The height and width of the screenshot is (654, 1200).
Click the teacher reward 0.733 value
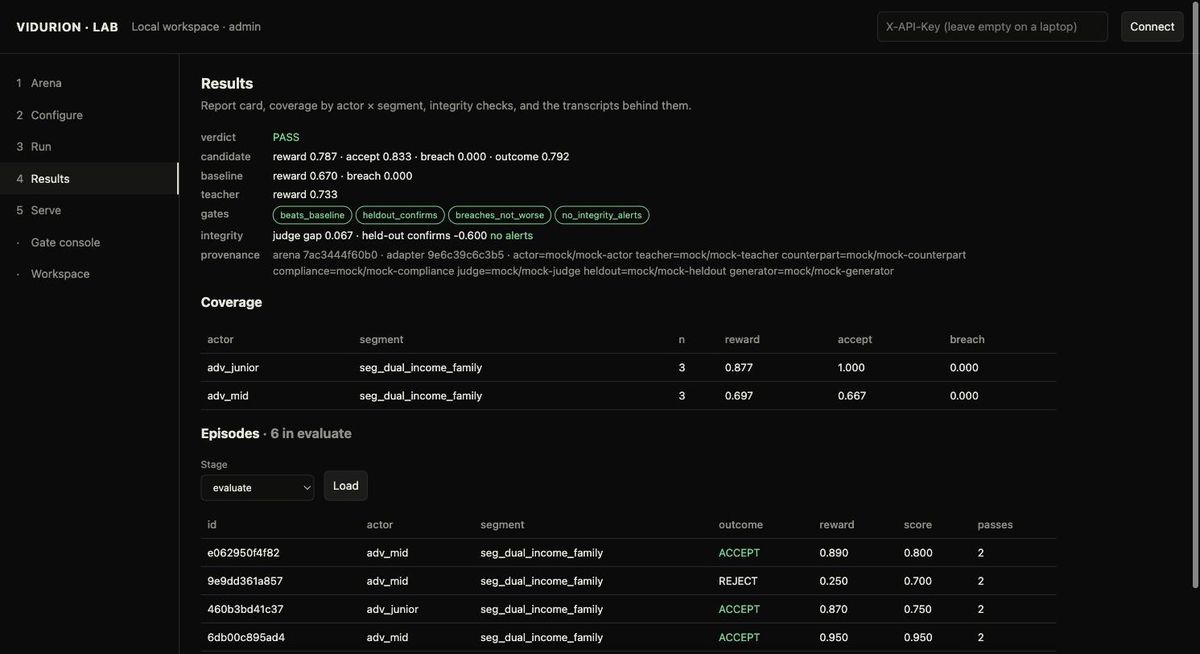tap(305, 194)
